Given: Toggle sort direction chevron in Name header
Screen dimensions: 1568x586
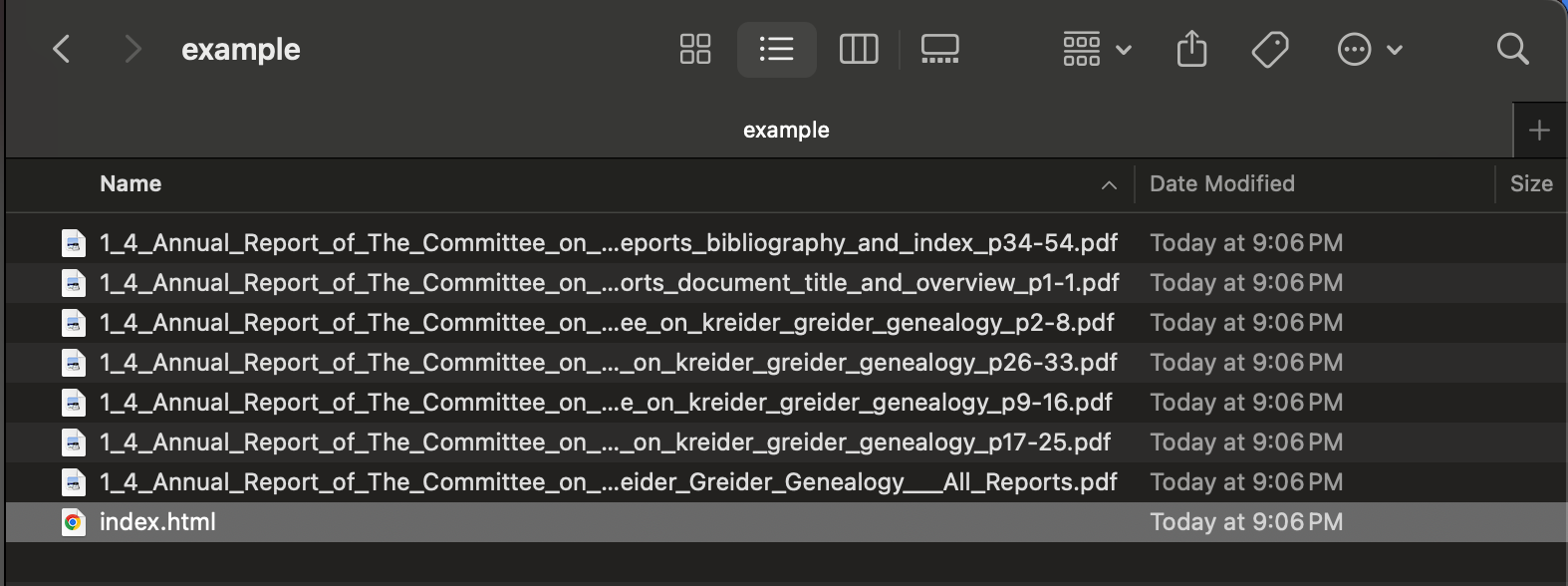Looking at the screenshot, I should click(x=1109, y=185).
